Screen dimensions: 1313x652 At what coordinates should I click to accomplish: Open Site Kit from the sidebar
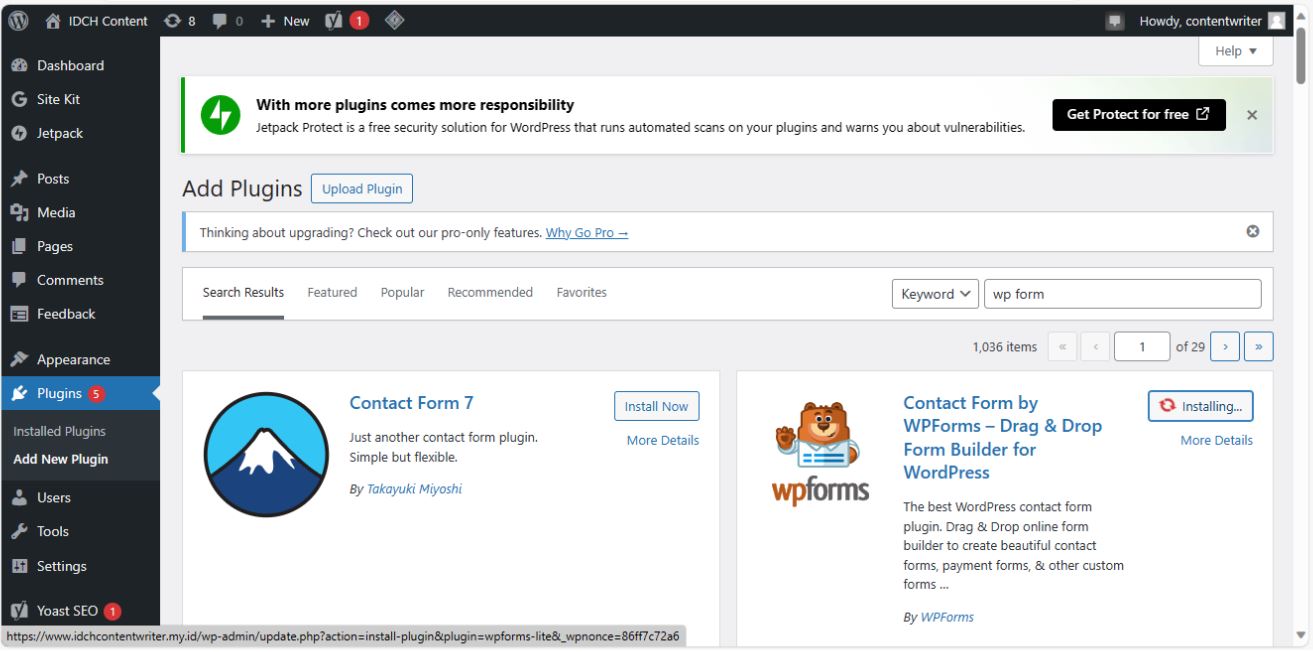click(60, 98)
